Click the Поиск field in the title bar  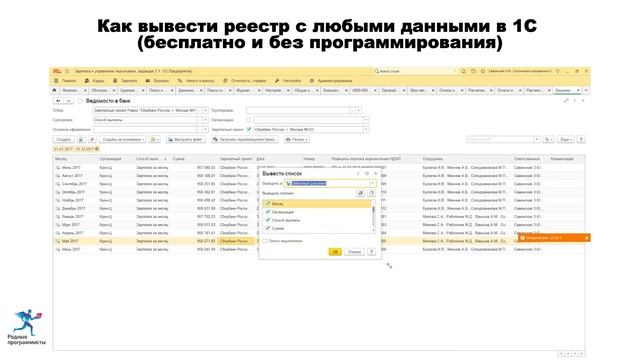click(415, 71)
